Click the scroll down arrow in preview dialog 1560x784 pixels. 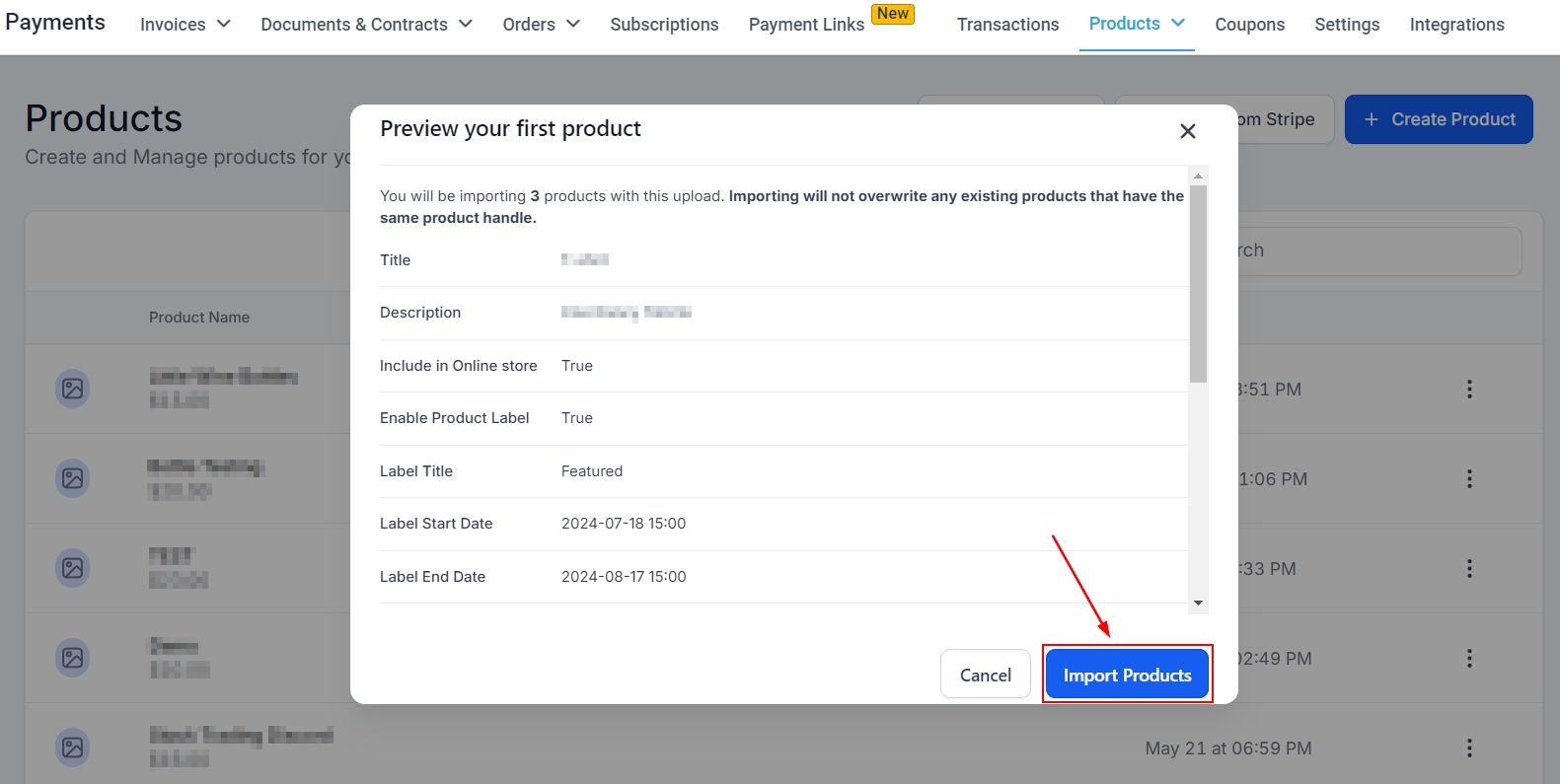[1198, 603]
